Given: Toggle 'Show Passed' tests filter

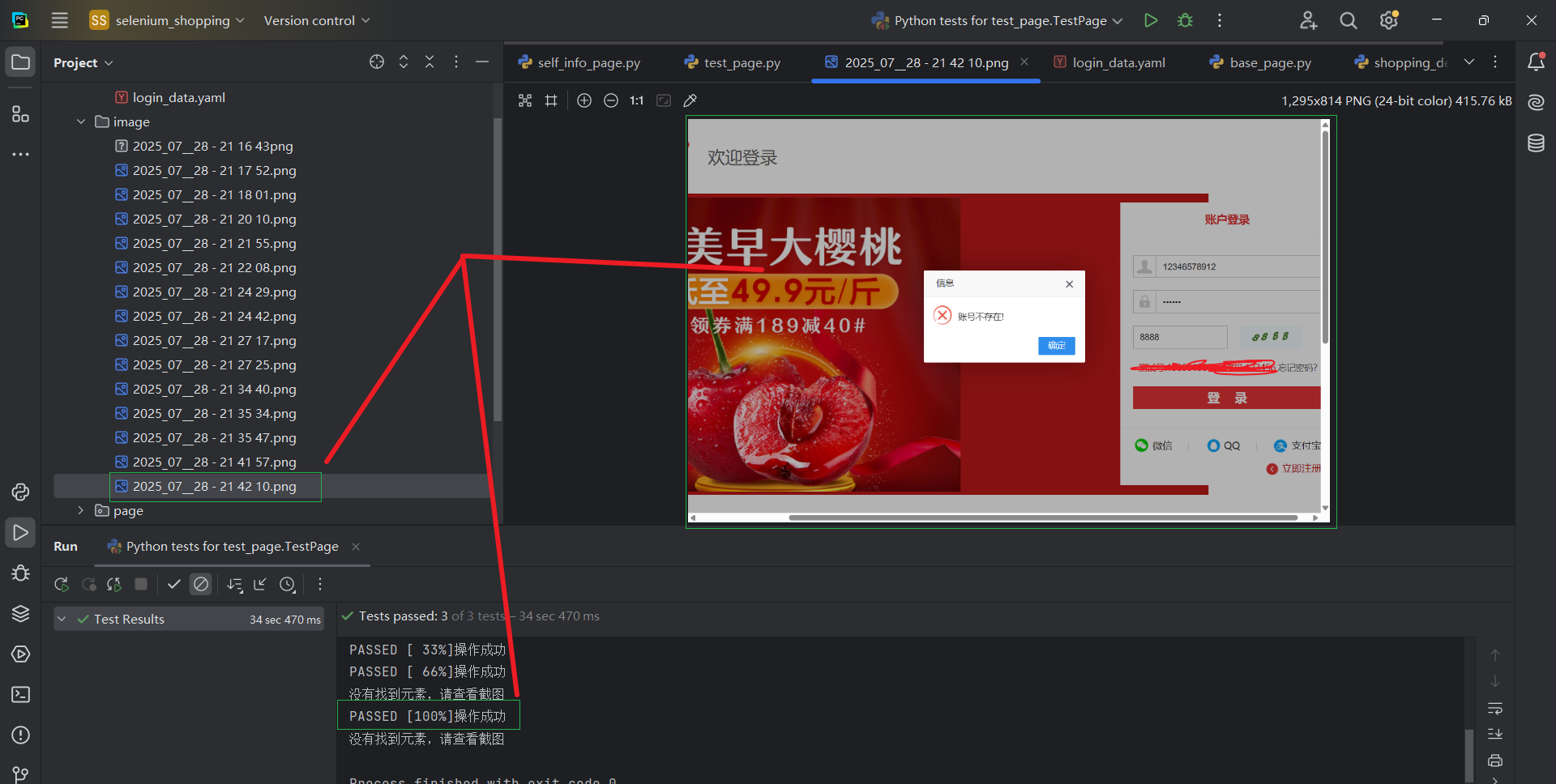Looking at the screenshot, I should click(x=173, y=584).
